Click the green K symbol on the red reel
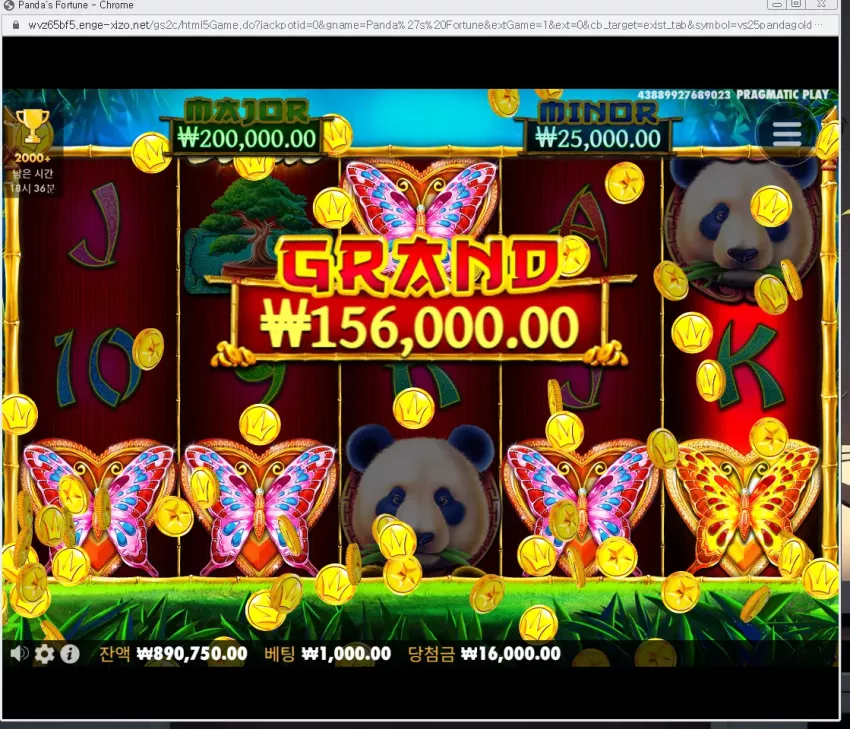The image size is (850, 729). coord(751,365)
